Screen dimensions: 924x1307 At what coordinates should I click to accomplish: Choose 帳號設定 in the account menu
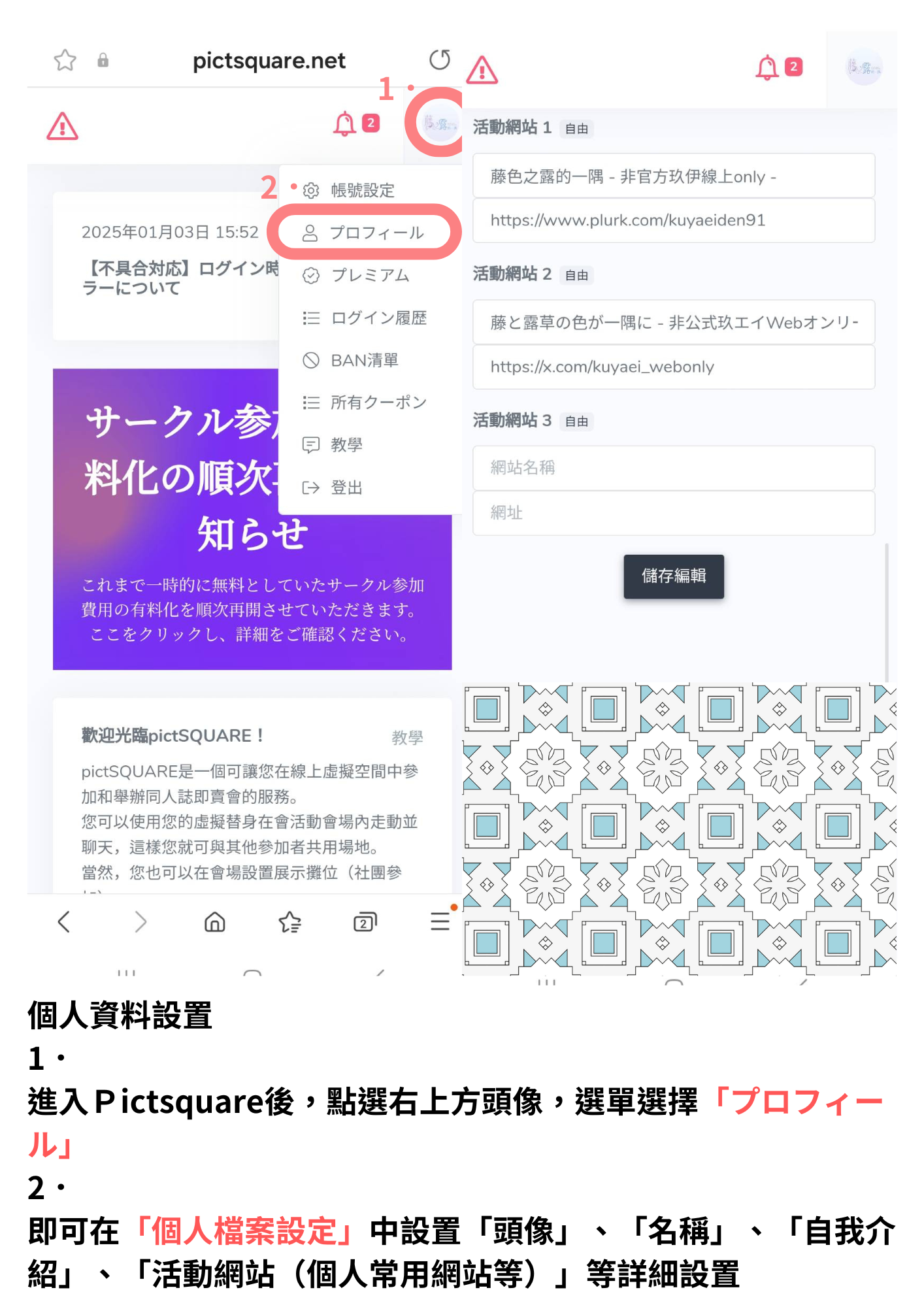(364, 190)
